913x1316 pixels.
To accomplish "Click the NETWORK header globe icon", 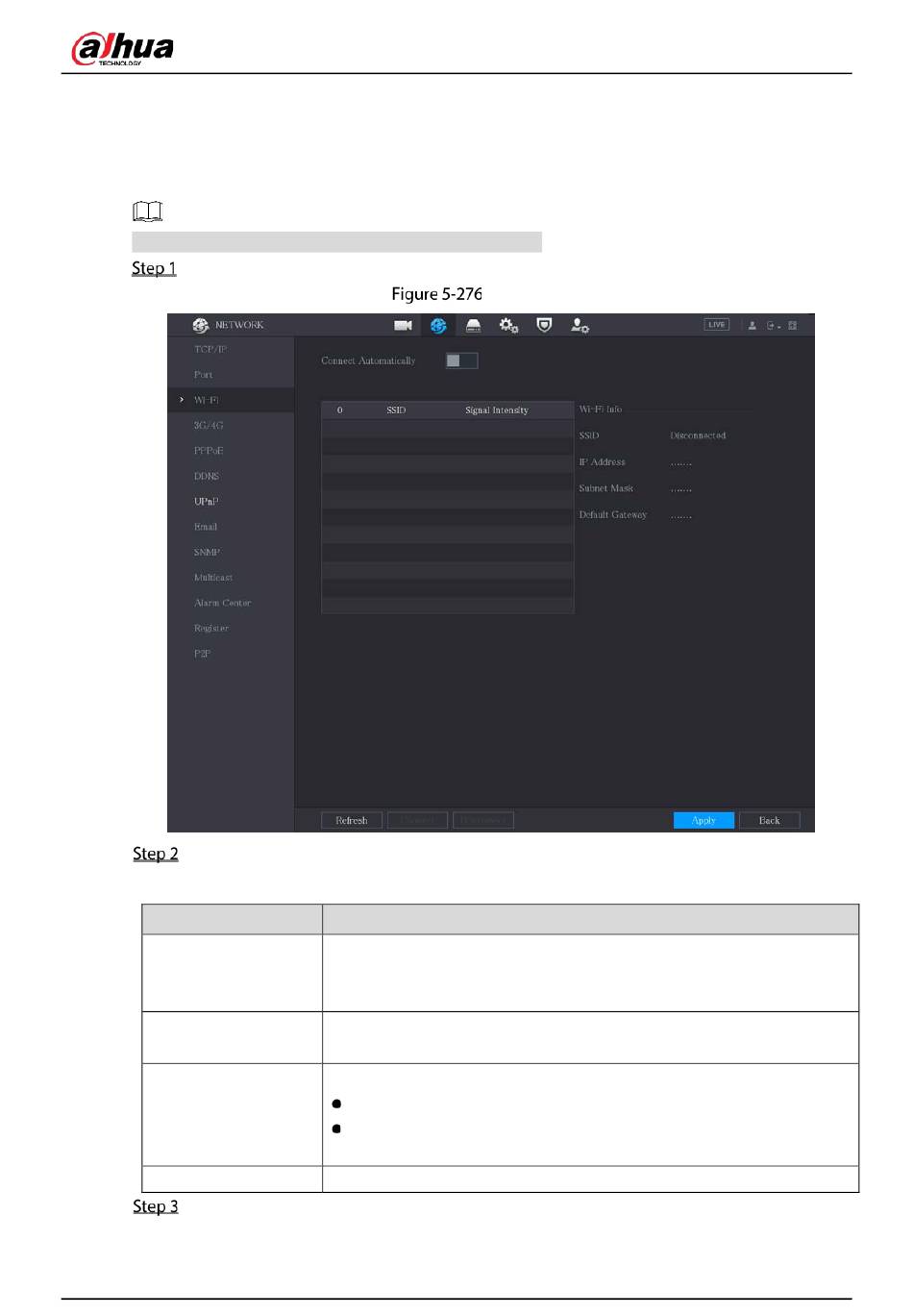I will click(x=200, y=325).
